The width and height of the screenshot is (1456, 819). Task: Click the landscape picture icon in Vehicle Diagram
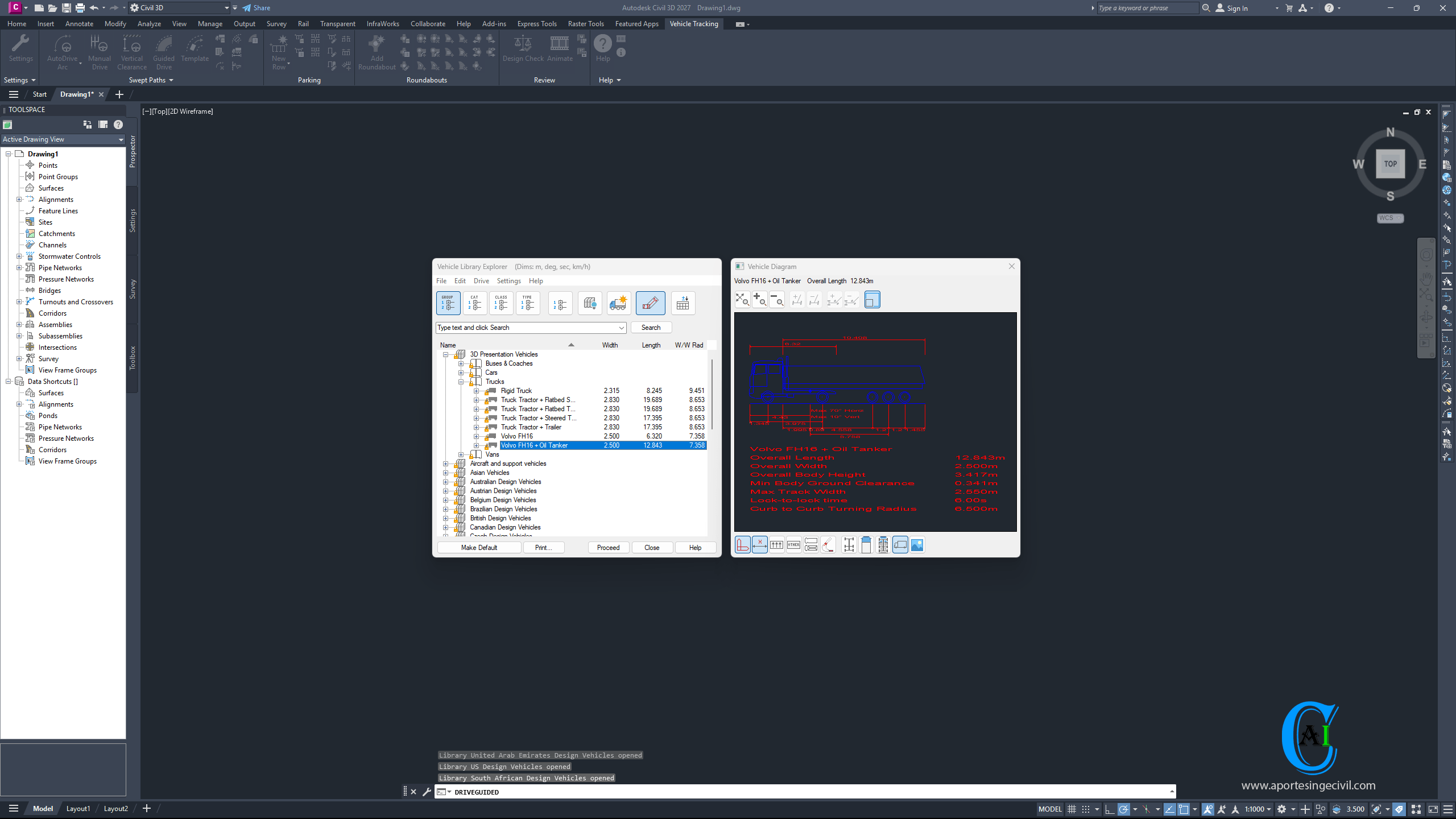point(917,545)
